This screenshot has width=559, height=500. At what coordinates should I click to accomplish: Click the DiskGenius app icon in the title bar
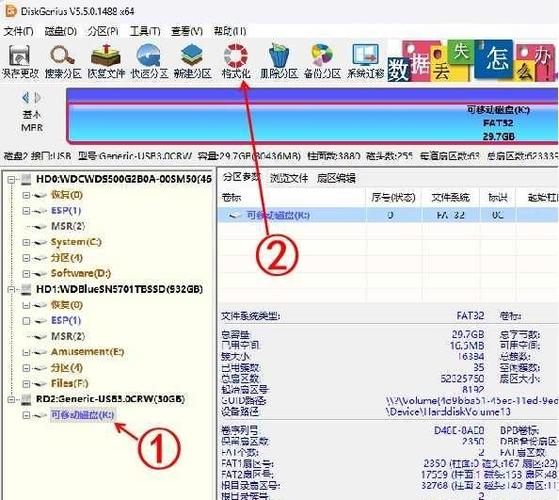10,11
